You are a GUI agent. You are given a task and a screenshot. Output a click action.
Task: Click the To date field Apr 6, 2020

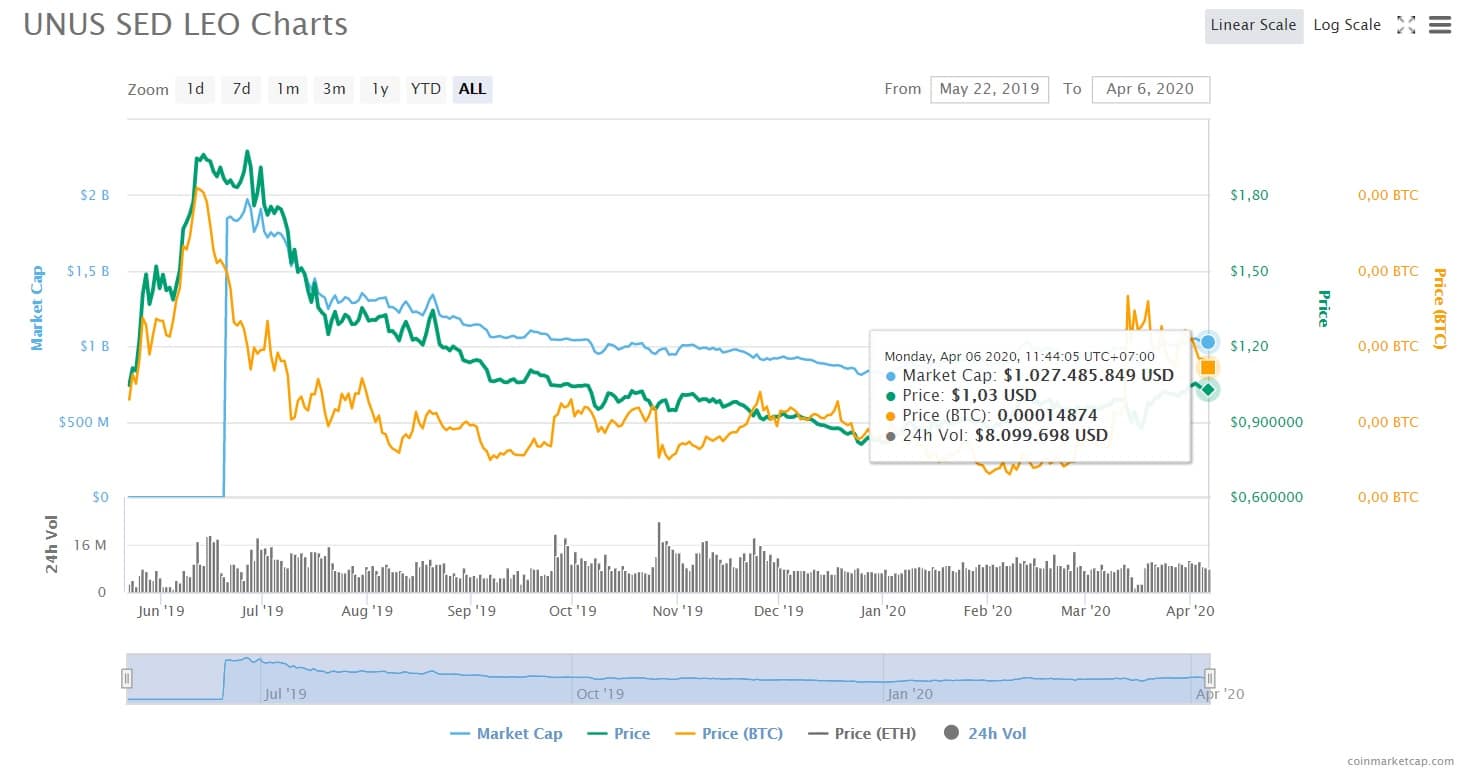[1150, 89]
